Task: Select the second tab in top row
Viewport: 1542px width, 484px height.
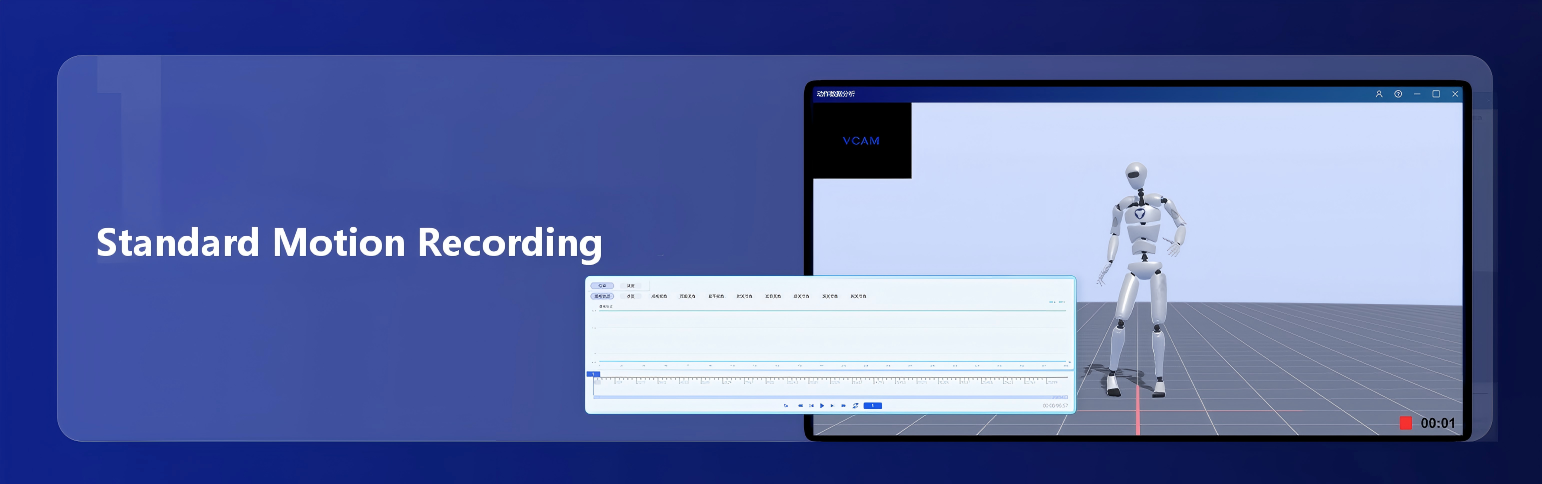Action: coord(630,286)
